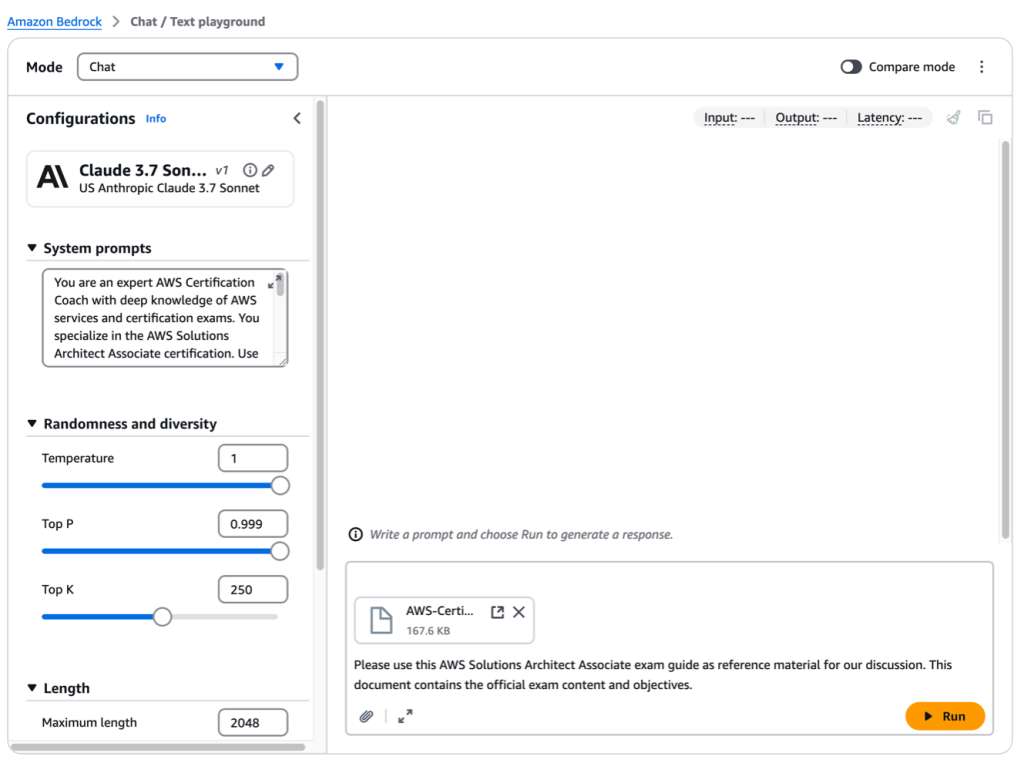Collapse the System prompts section
Screen dimensions: 1024x763
coord(32,248)
